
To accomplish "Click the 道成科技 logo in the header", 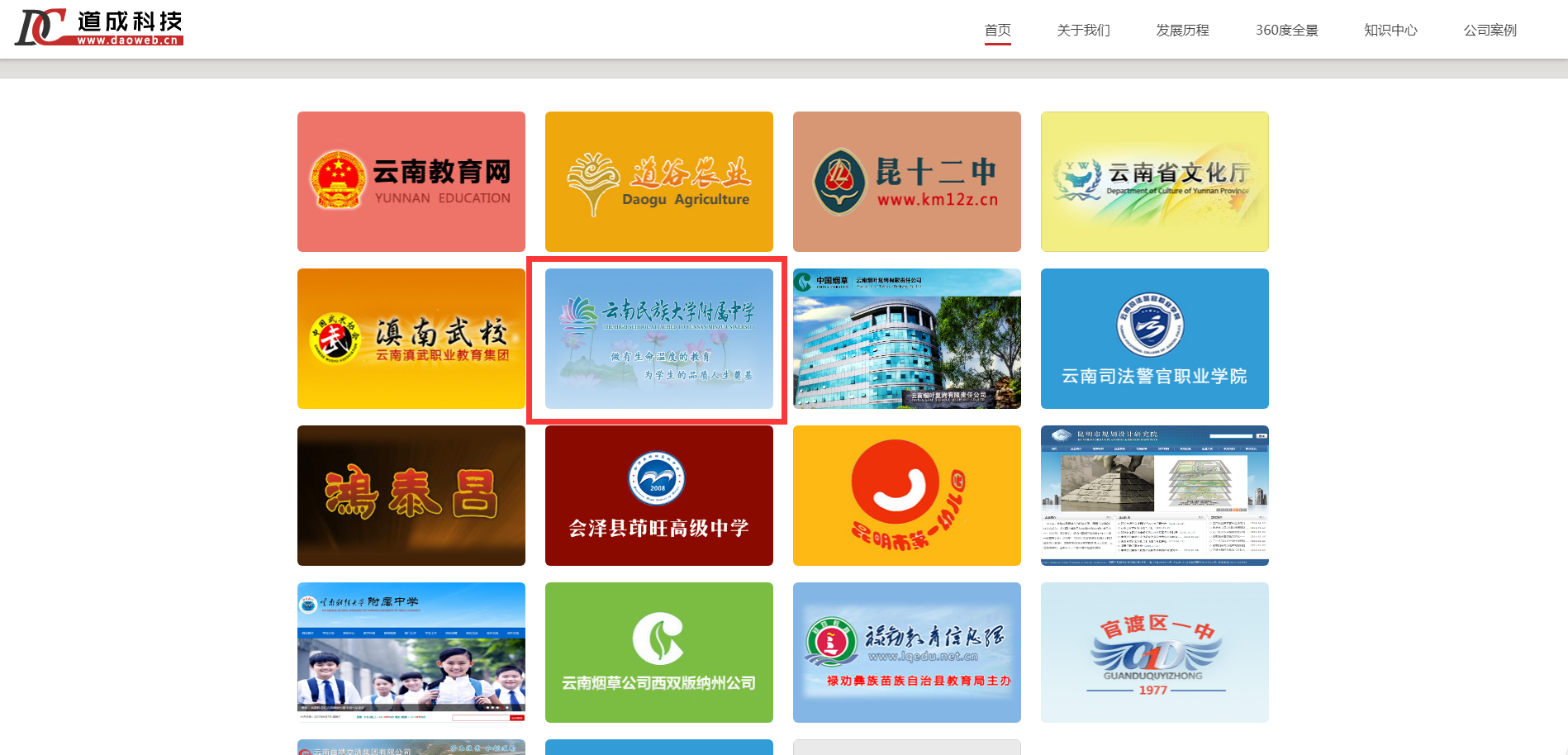I will click(x=99, y=28).
